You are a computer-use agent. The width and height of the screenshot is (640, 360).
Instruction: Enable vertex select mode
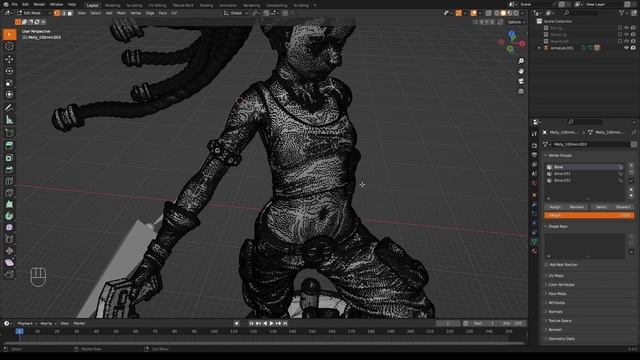[57, 13]
